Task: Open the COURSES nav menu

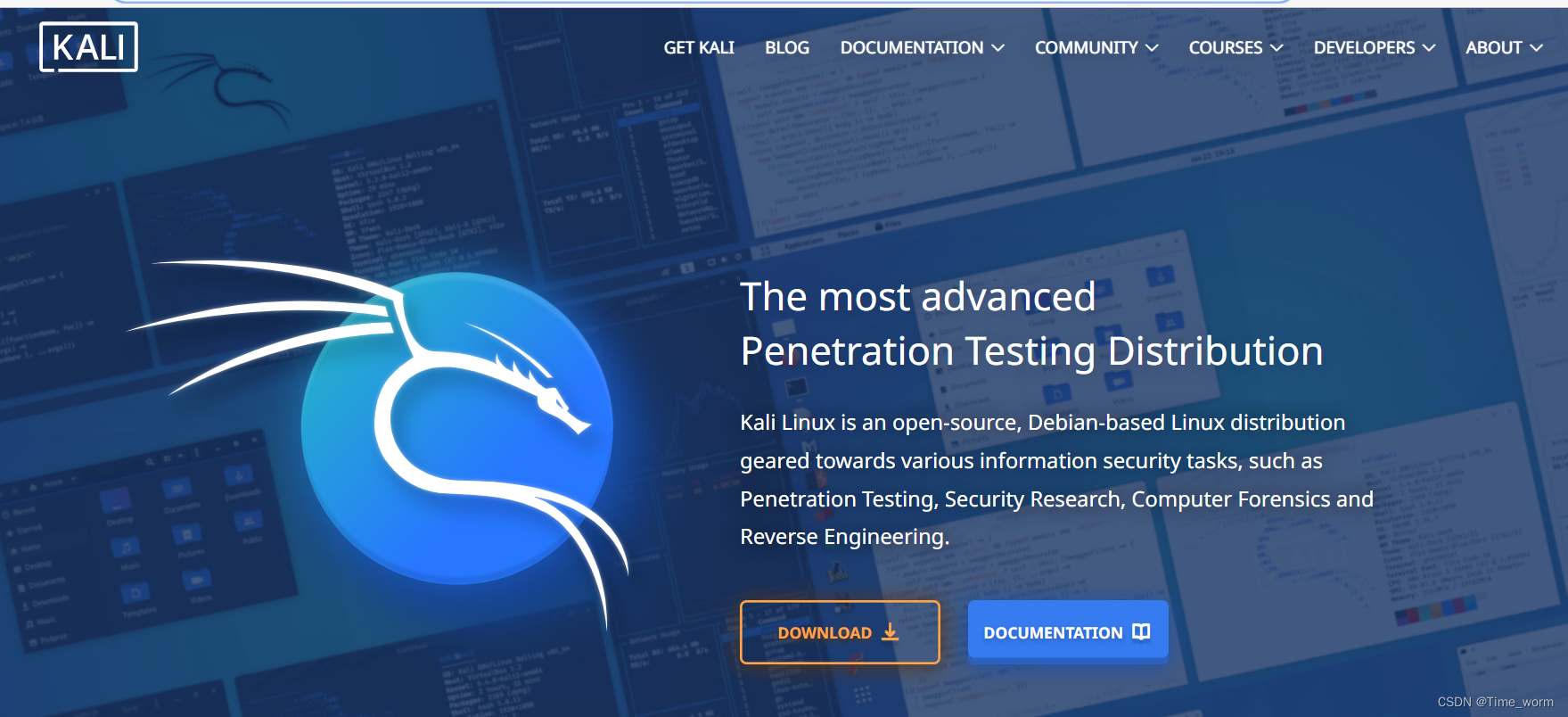Action: (1226, 48)
